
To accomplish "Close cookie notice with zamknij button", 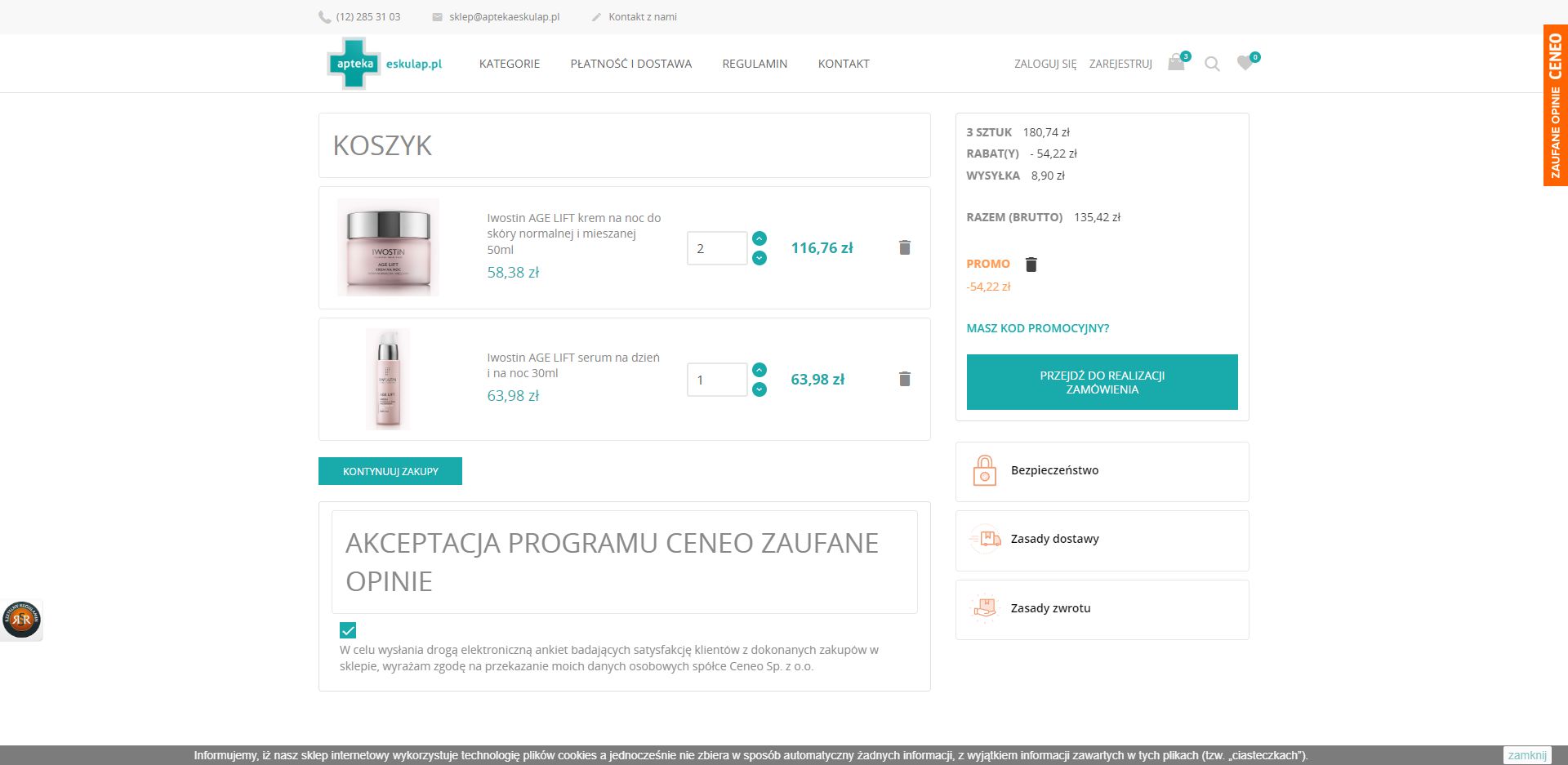I will (x=1527, y=755).
